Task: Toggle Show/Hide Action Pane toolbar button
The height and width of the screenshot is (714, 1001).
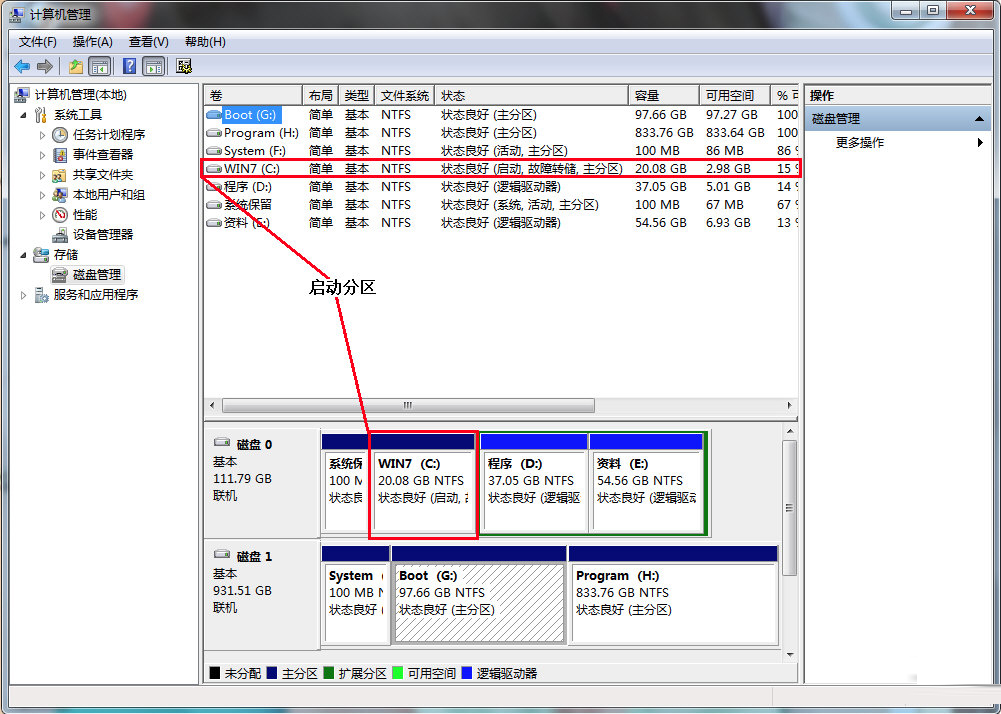Action: click(154, 66)
